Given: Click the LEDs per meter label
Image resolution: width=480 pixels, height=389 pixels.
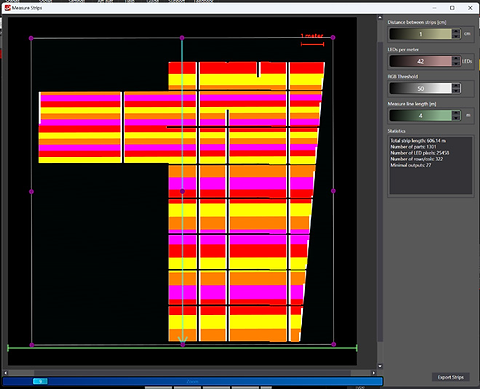Looking at the screenshot, I should 403,50.
